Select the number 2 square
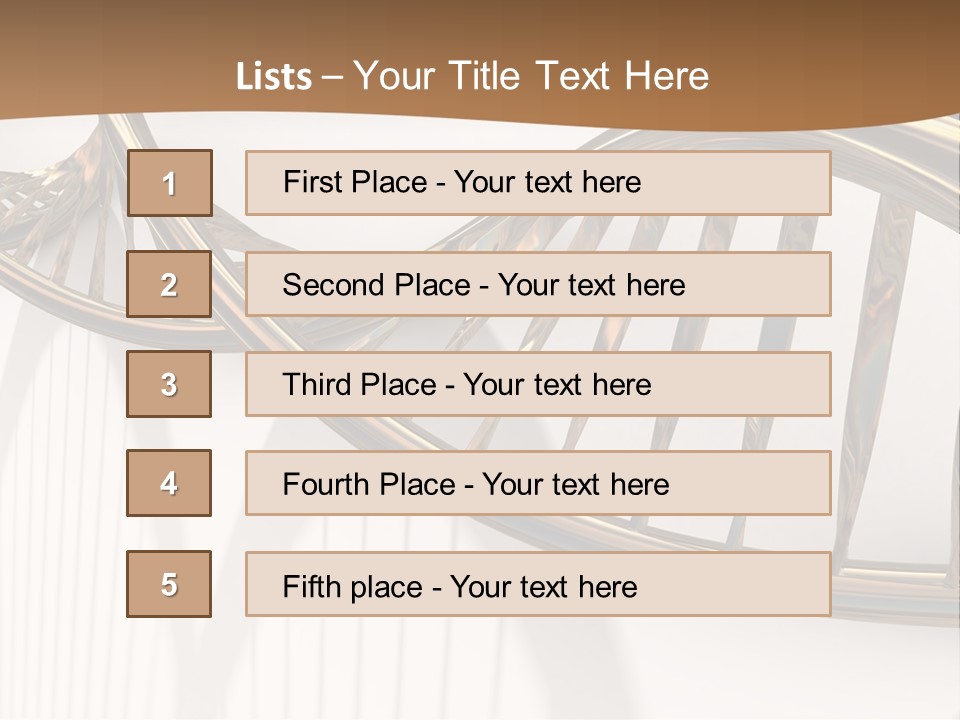The width and height of the screenshot is (960, 720). point(169,284)
